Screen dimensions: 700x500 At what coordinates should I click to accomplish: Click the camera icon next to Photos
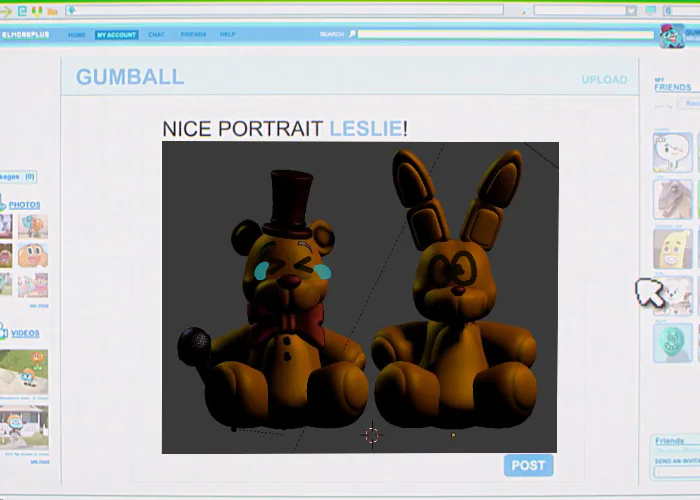point(2,204)
